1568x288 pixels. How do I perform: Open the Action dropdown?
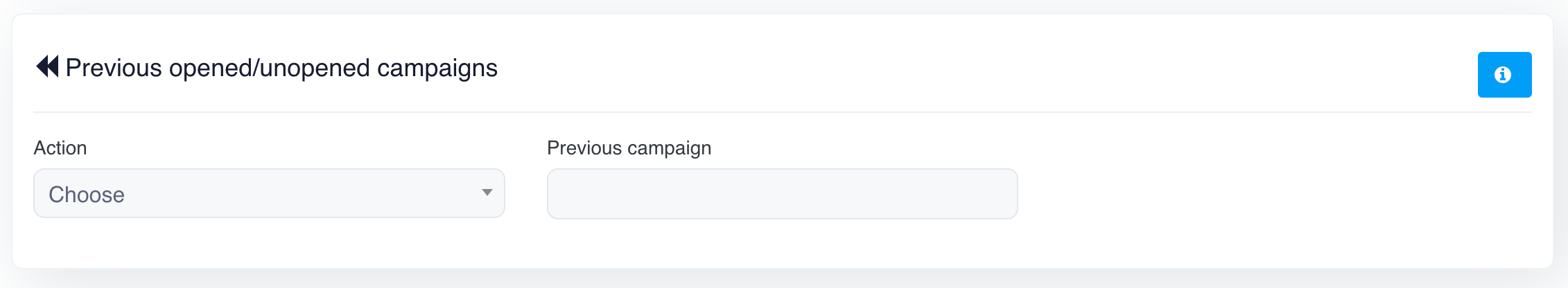pos(269,194)
